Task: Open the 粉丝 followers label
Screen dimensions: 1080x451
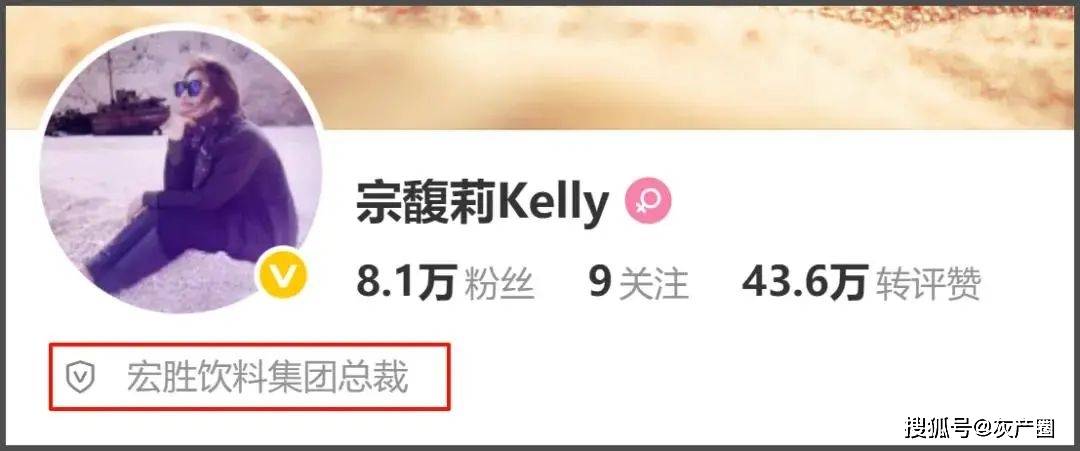Action: pyautogui.click(x=499, y=284)
